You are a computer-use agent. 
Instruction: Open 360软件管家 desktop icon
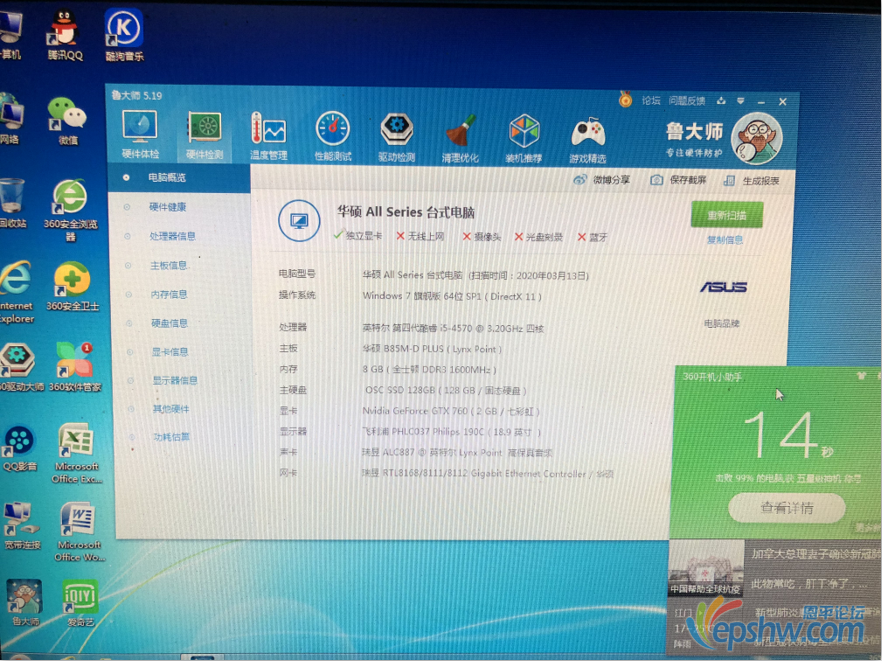click(x=75, y=367)
